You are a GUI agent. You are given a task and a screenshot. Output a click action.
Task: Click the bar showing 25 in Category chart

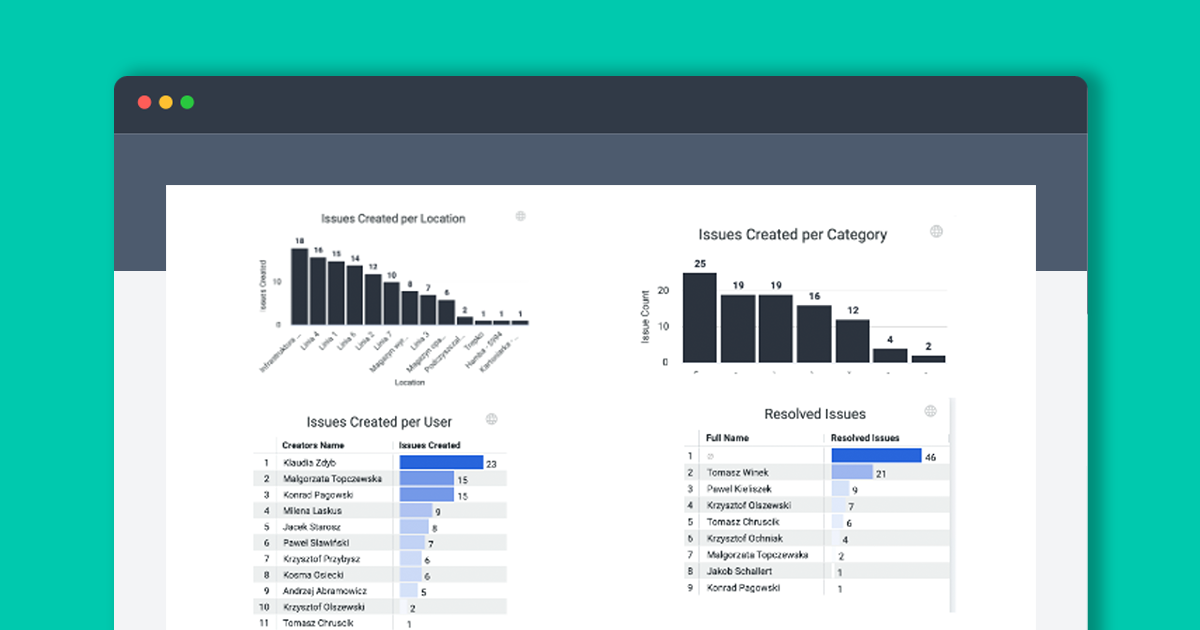click(x=699, y=315)
